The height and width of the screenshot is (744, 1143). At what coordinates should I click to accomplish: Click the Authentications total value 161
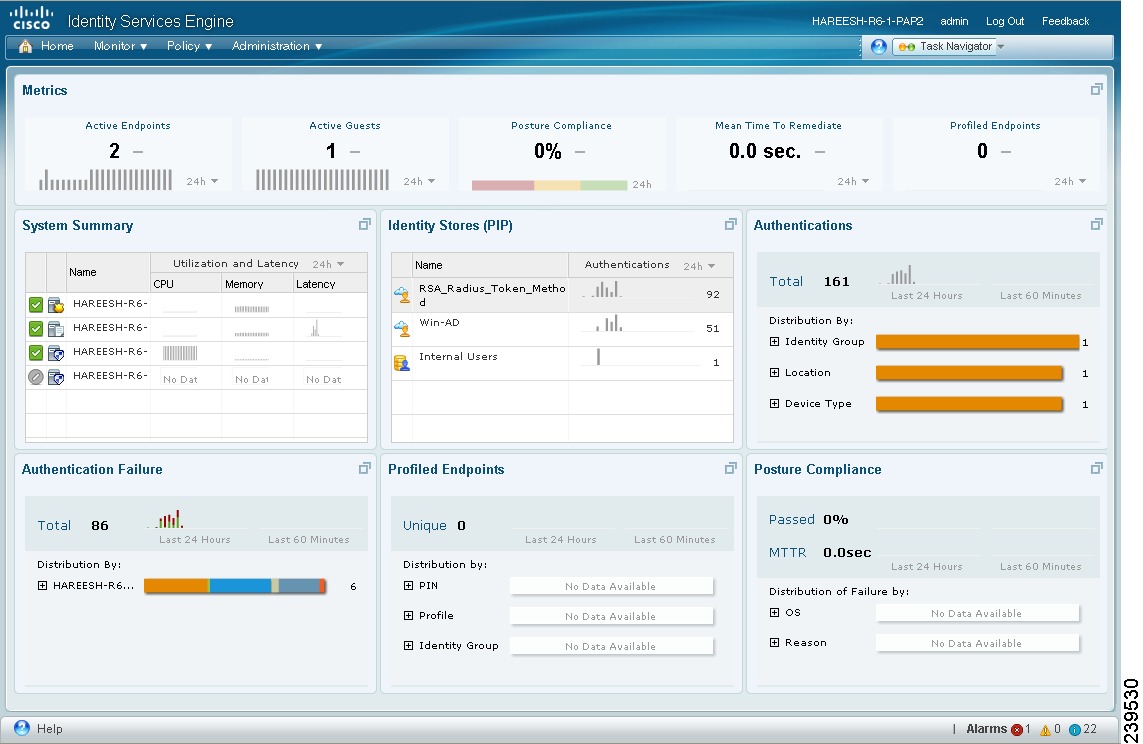click(x=836, y=281)
